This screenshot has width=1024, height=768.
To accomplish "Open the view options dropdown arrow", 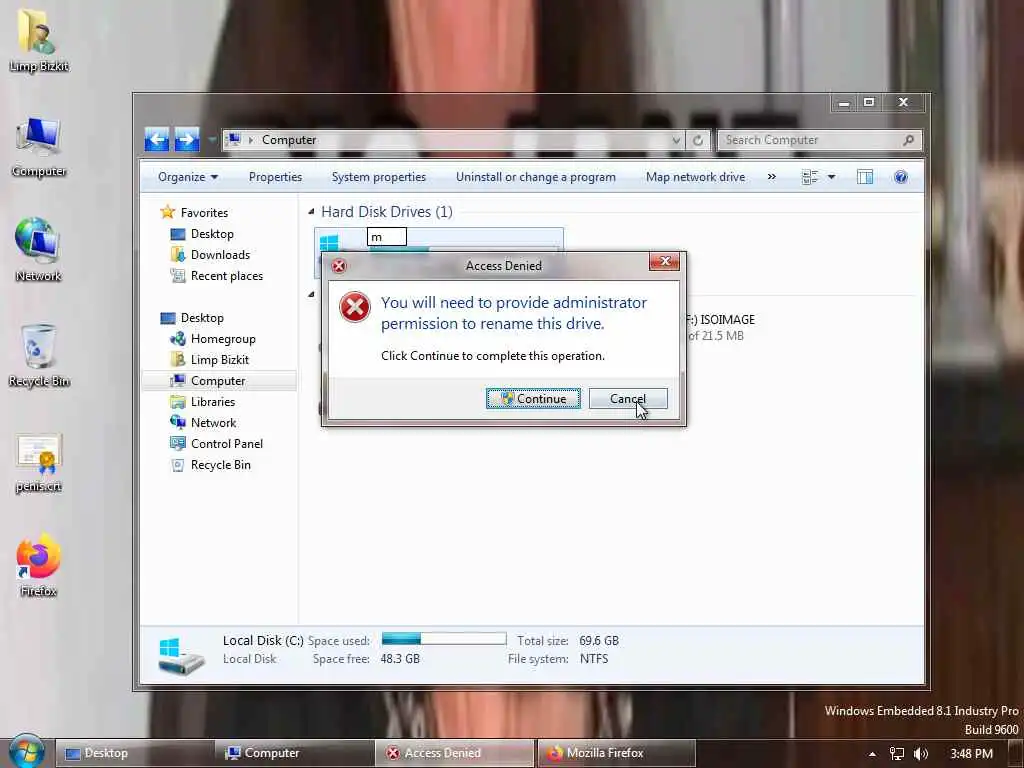I will click(x=831, y=177).
